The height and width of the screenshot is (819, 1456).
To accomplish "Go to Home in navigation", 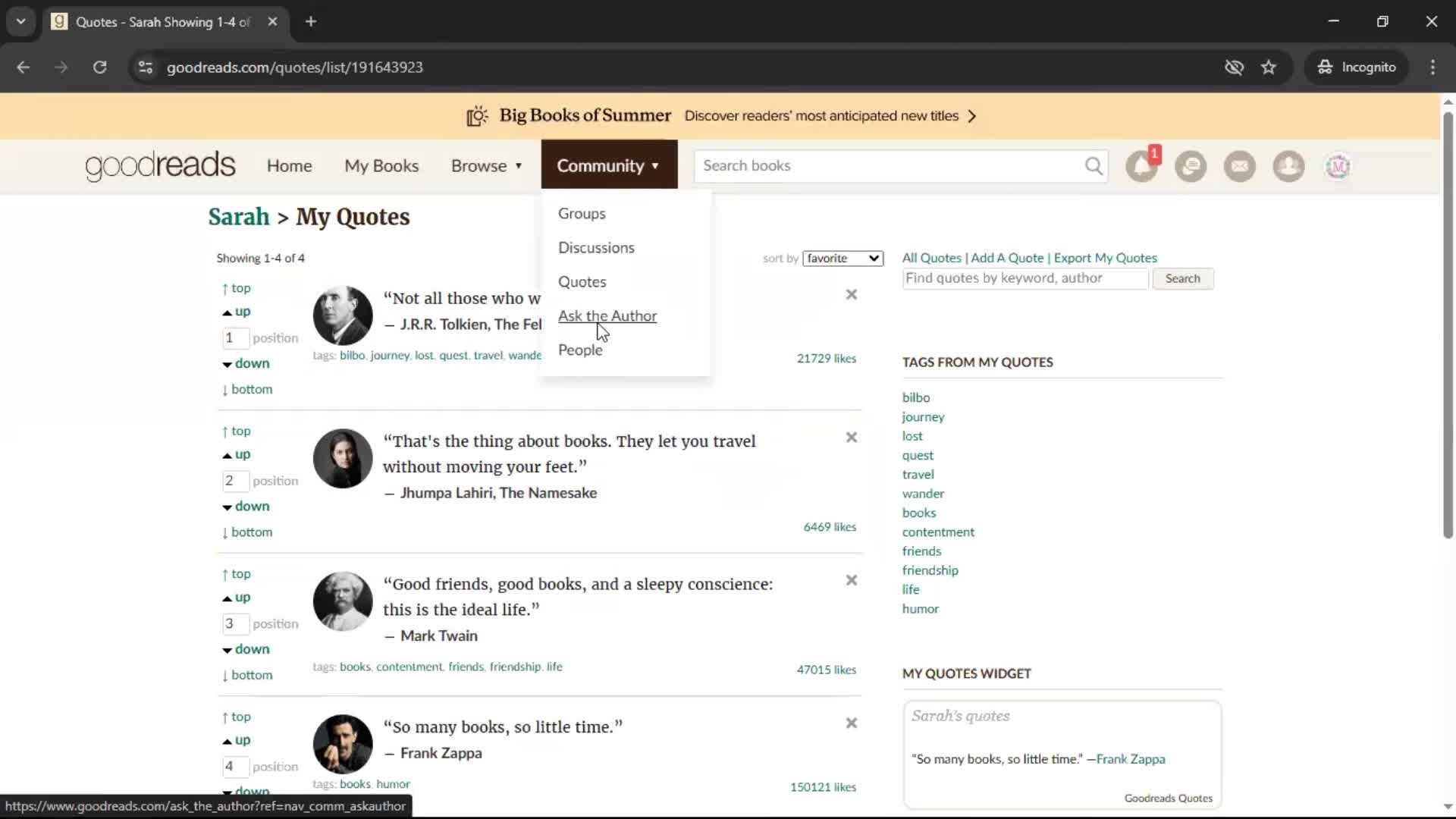I will click(x=289, y=165).
